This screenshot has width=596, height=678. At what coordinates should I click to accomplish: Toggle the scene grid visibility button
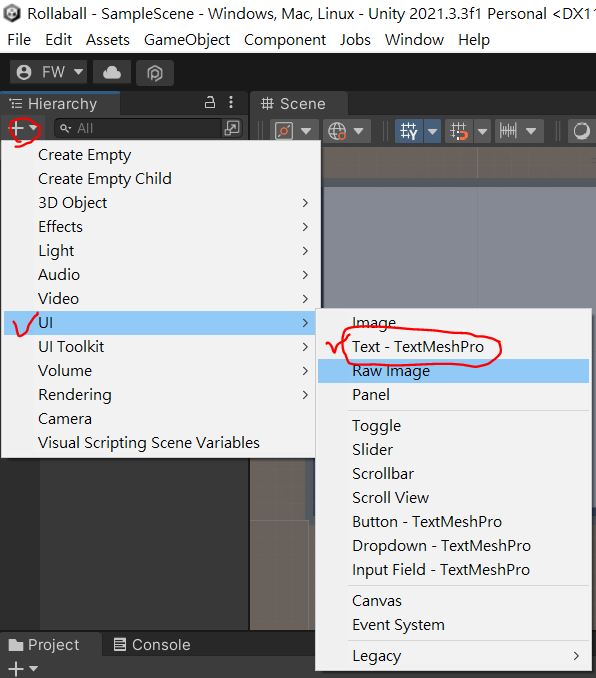point(409,131)
